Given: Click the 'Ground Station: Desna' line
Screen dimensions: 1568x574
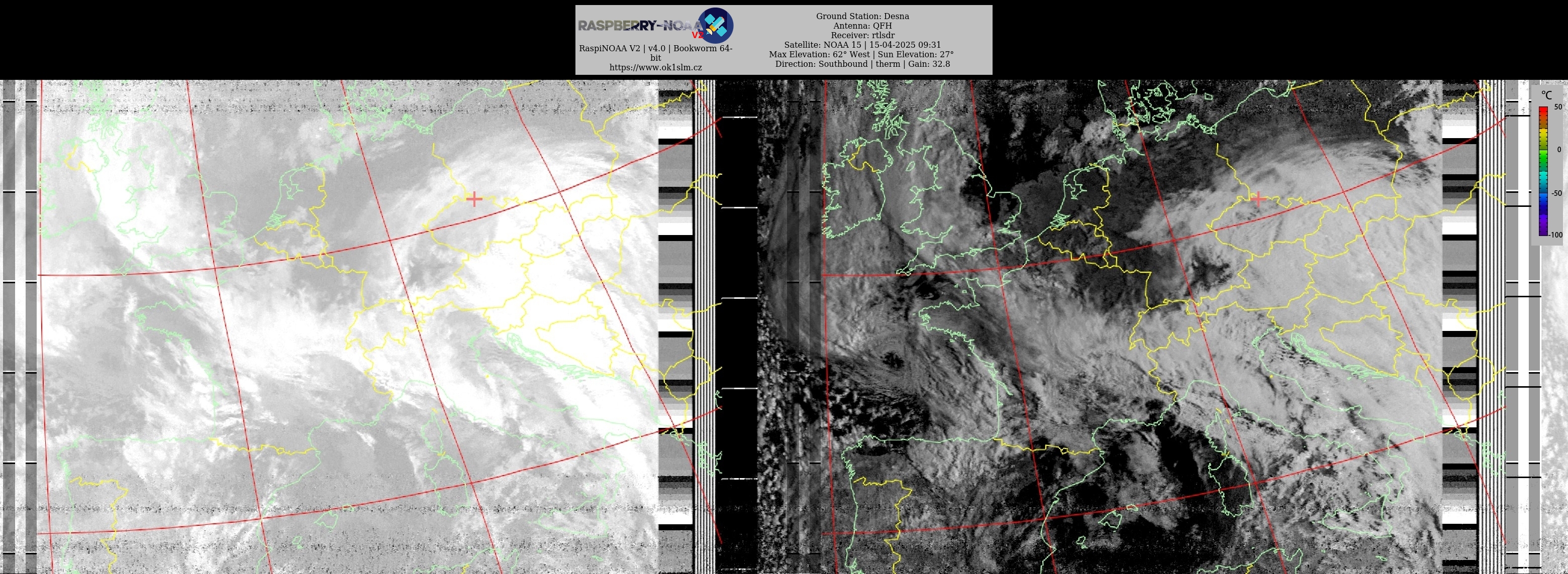Looking at the screenshot, I should pos(862,17).
